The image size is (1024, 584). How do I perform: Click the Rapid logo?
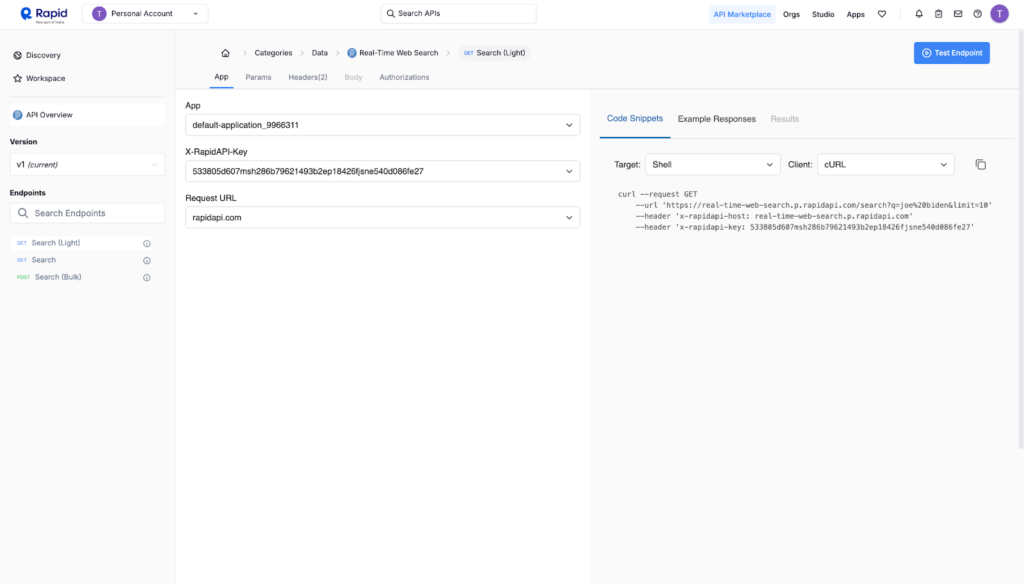43,14
